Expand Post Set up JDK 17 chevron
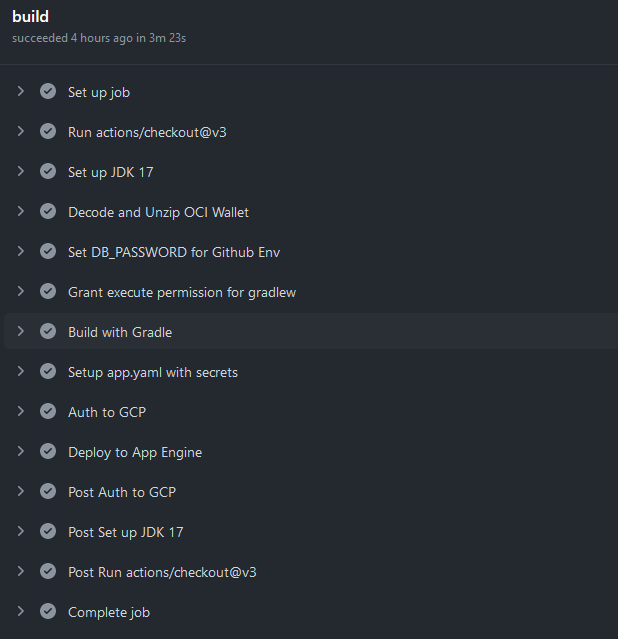Image resolution: width=618 pixels, height=639 pixels. [x=21, y=531]
